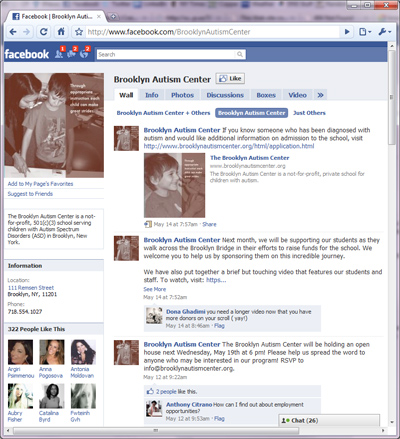Viewport: 400px width, 439px height.
Task: Open the application.html link in first post
Action: (x=229, y=146)
